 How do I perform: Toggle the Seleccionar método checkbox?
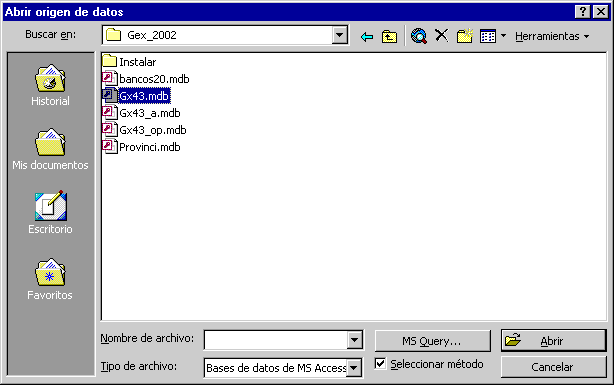pyautogui.click(x=380, y=363)
